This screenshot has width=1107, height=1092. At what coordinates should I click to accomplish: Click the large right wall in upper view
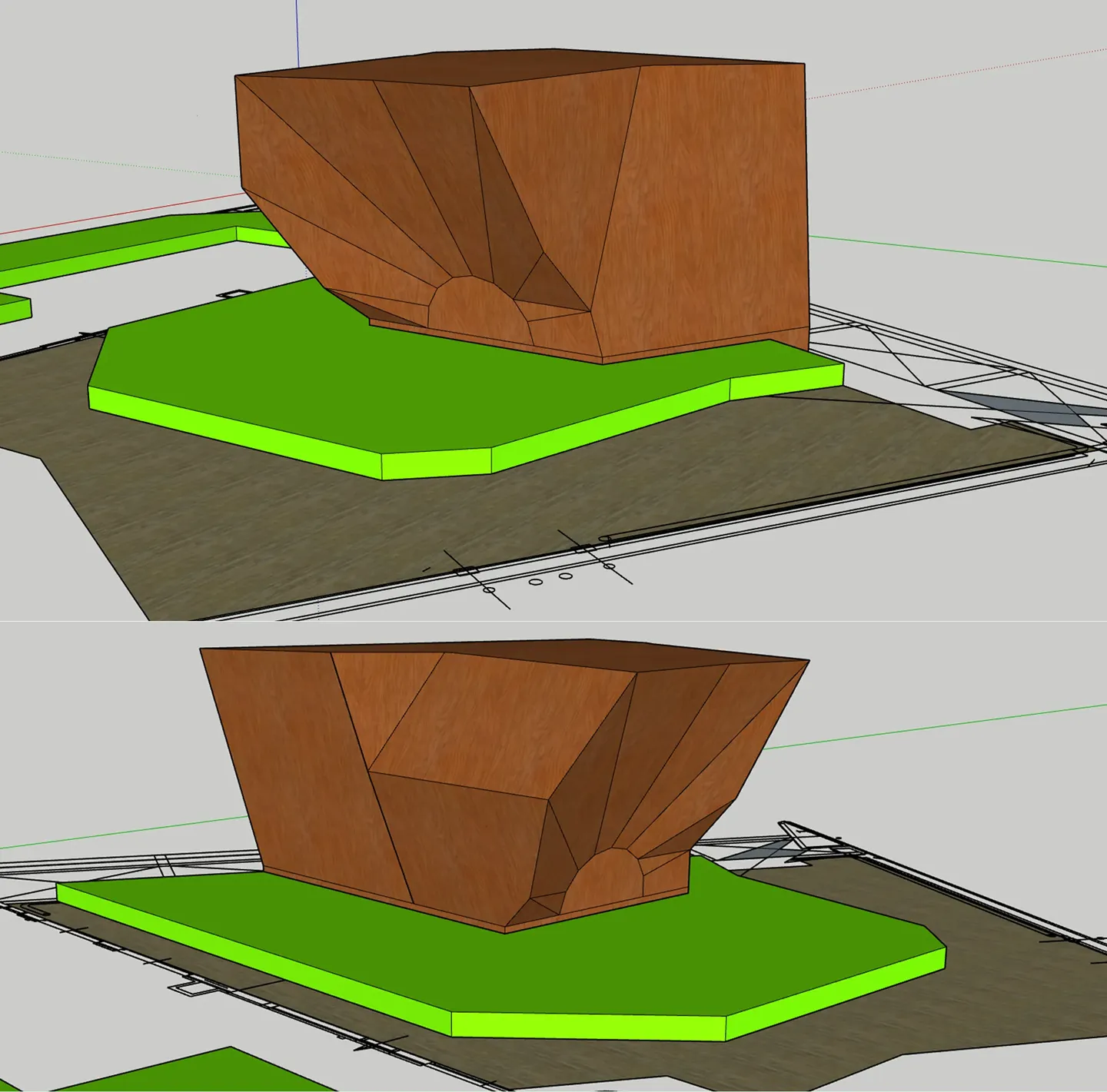707,215
